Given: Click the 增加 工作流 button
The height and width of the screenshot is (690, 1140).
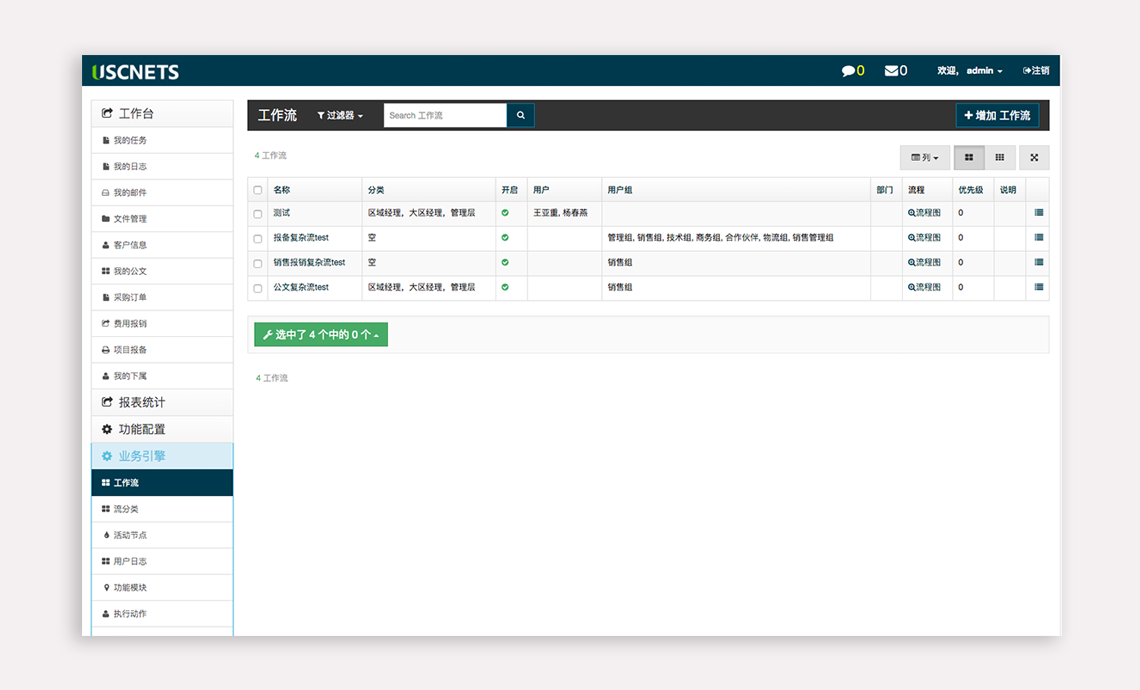Looking at the screenshot, I should (997, 116).
